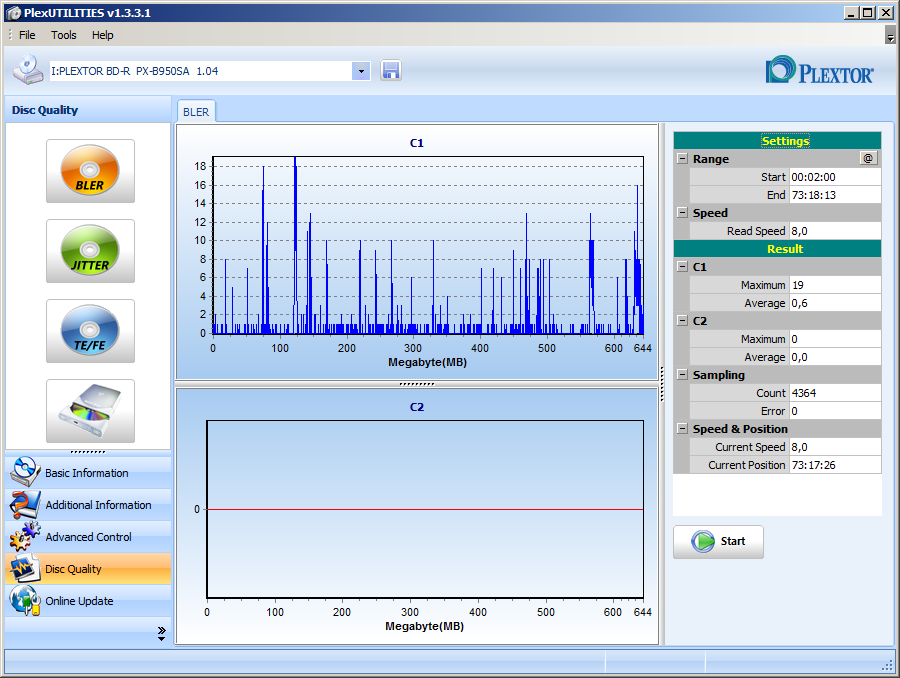Click the C2 Average value 0,0
The image size is (900, 678).
835,357
